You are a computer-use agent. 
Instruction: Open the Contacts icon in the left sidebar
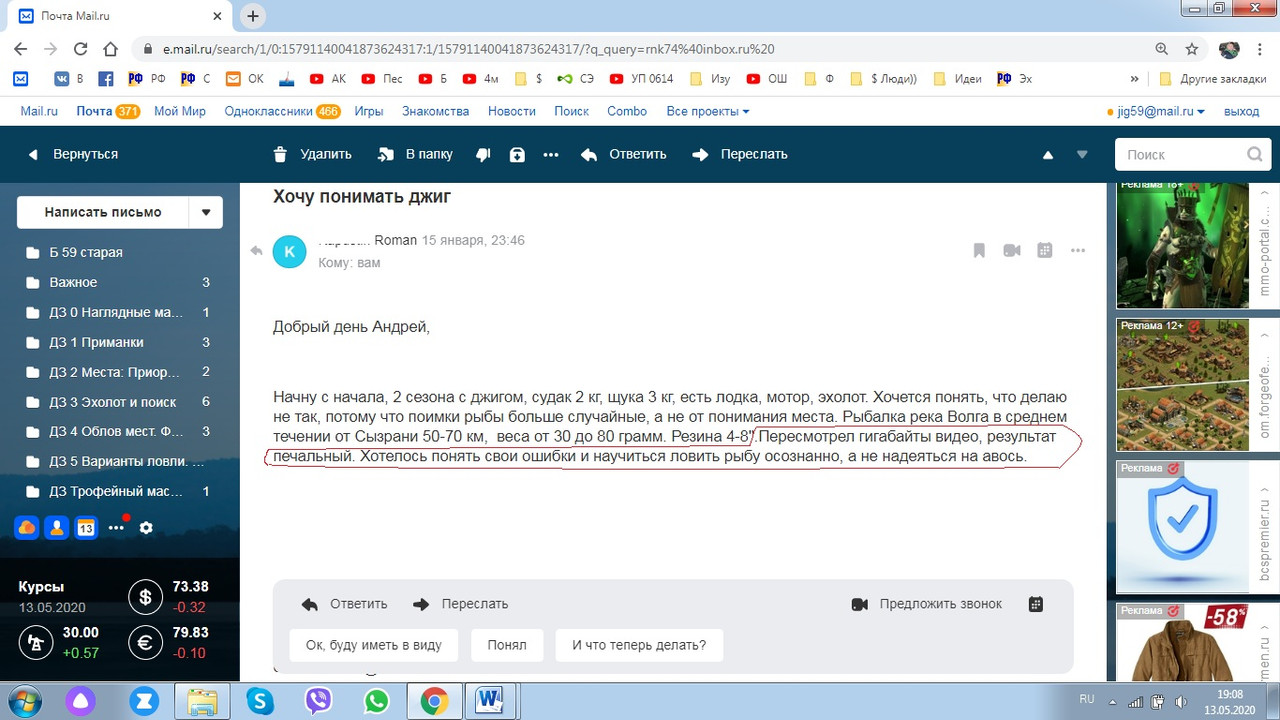(56, 527)
